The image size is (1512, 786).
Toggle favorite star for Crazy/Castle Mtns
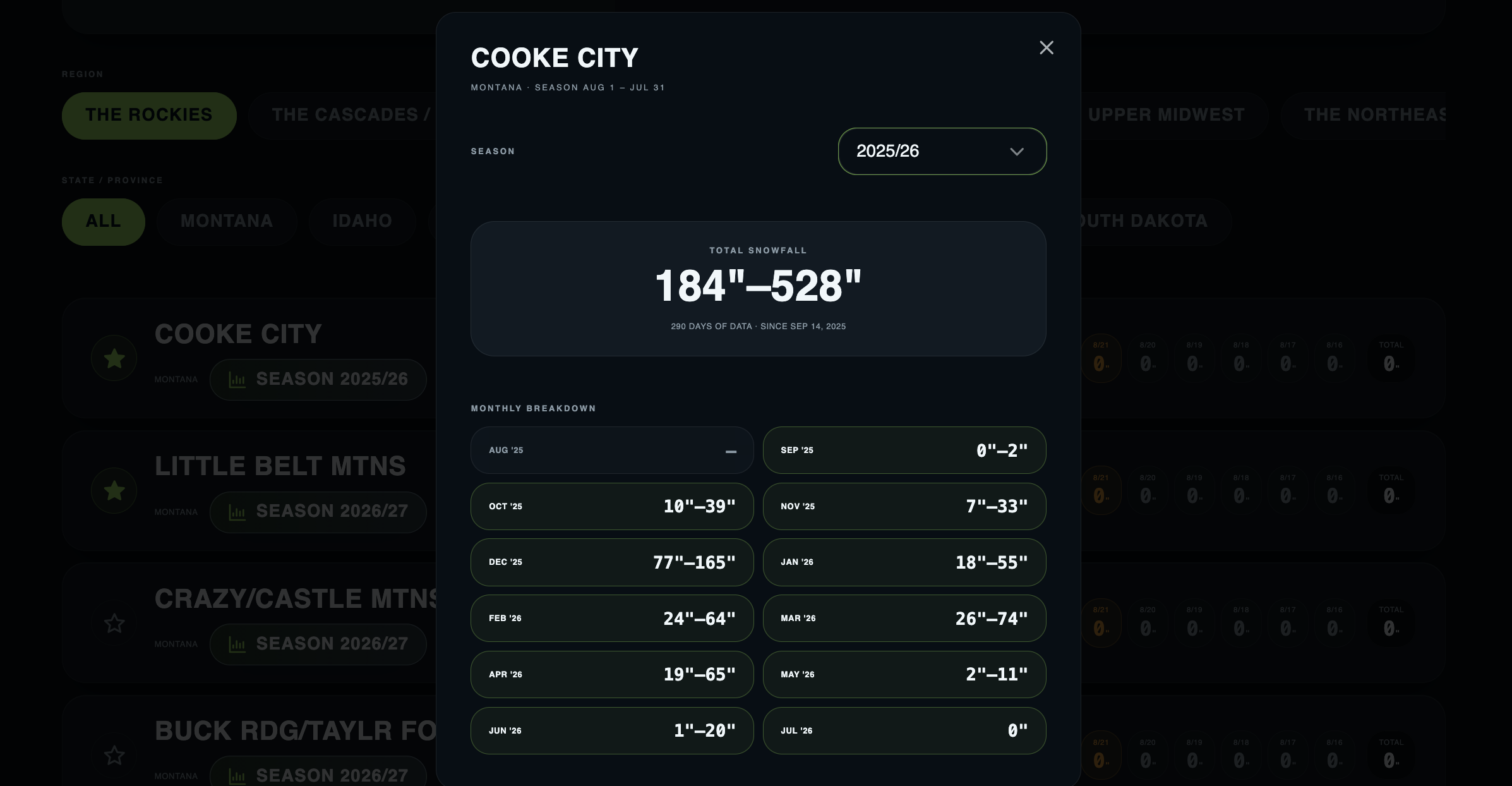pos(114,623)
